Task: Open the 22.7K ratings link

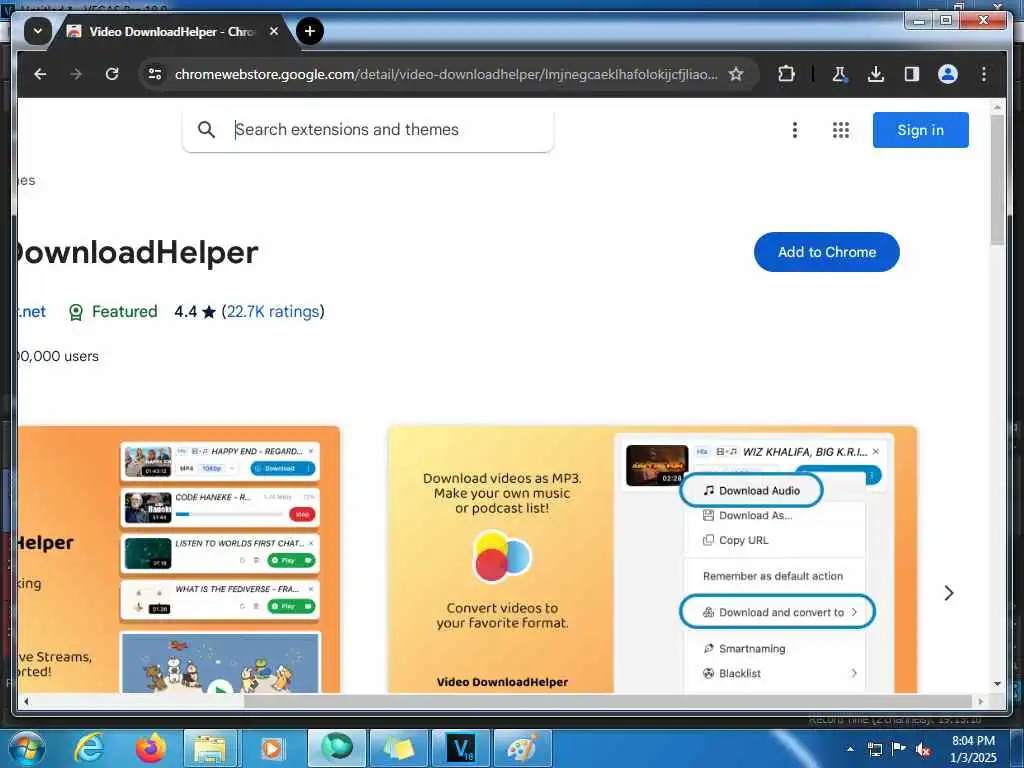Action: point(273,312)
